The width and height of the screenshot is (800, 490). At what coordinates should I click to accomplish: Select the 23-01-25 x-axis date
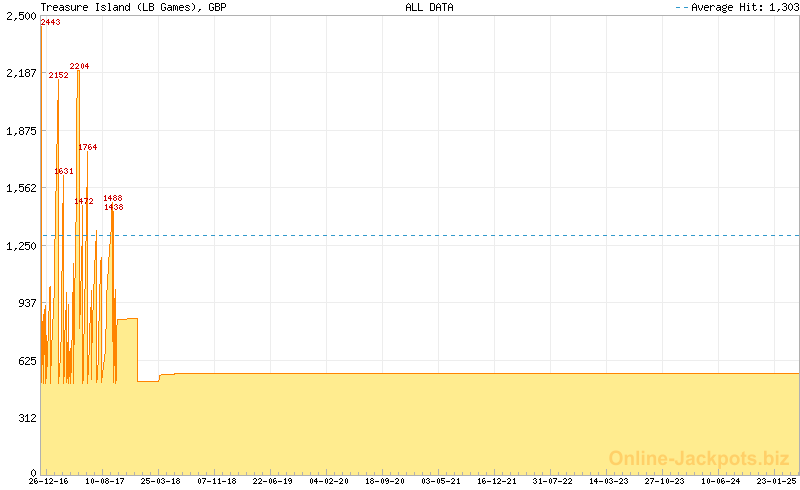click(776, 481)
